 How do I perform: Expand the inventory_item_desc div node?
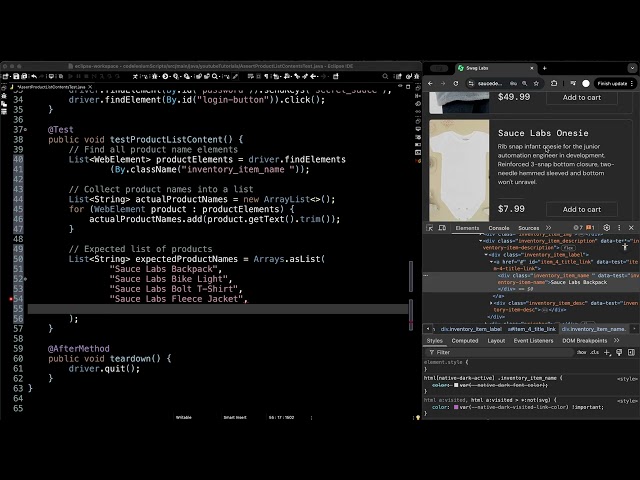pos(491,303)
